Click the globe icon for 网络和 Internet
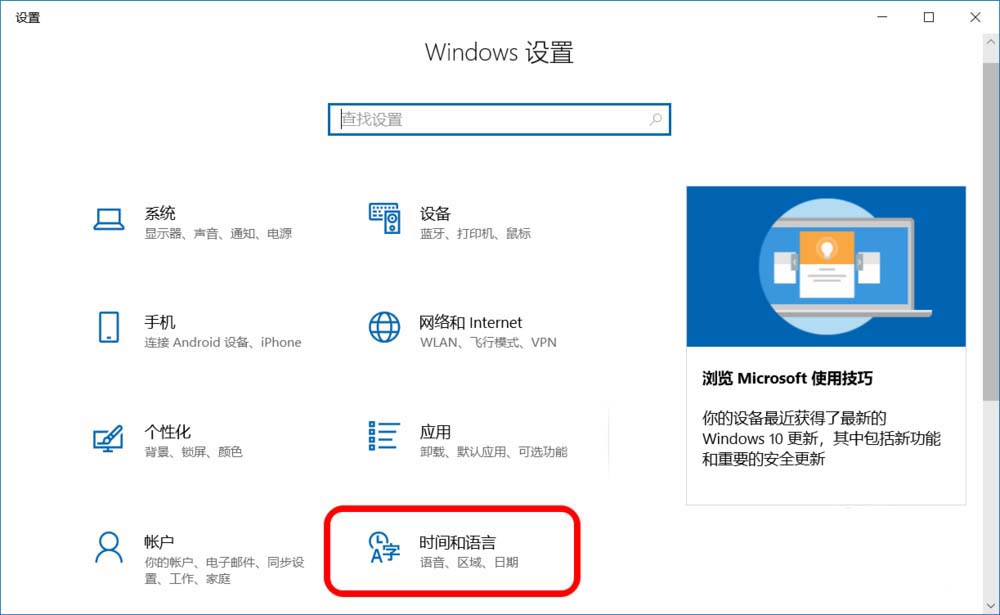The width and height of the screenshot is (1000, 615). (384, 328)
